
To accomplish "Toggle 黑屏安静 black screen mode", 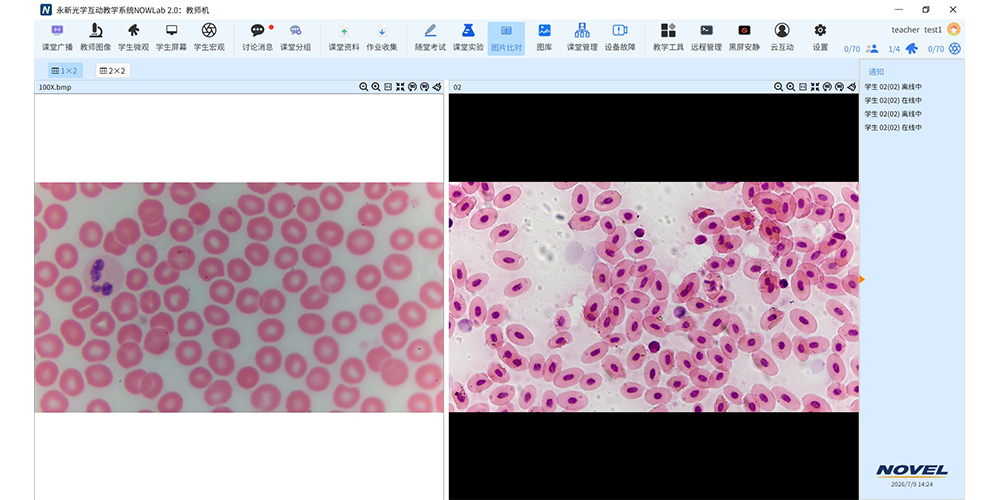I will pos(744,38).
